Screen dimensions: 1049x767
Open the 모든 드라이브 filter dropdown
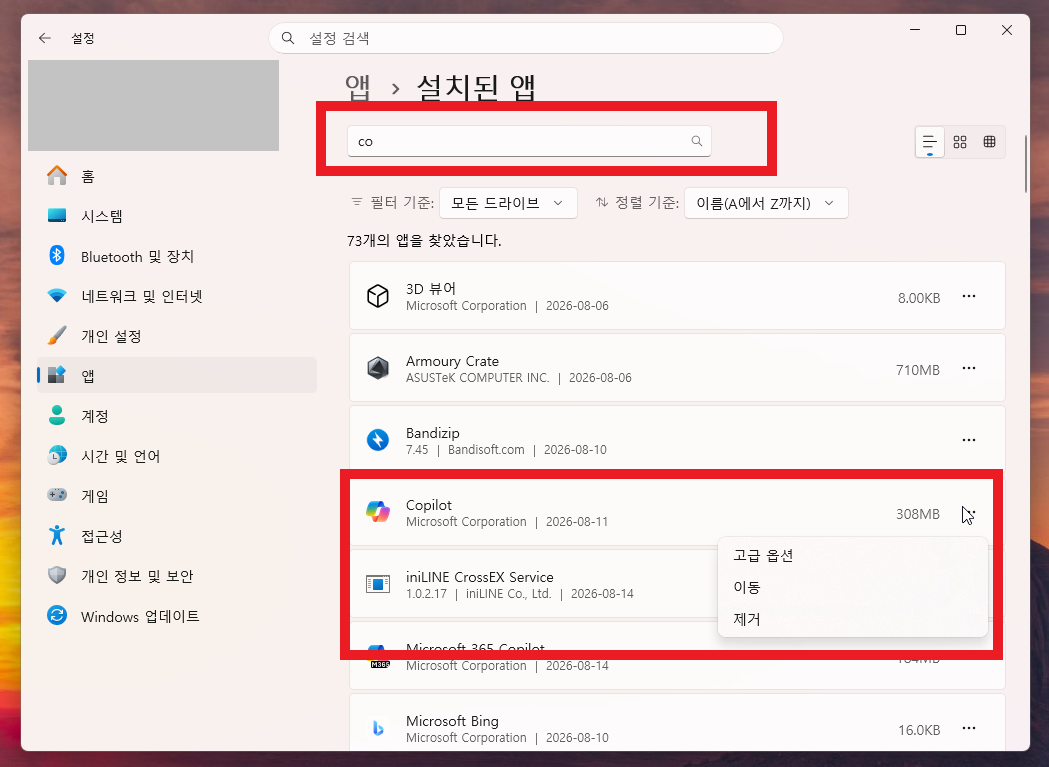pos(508,203)
